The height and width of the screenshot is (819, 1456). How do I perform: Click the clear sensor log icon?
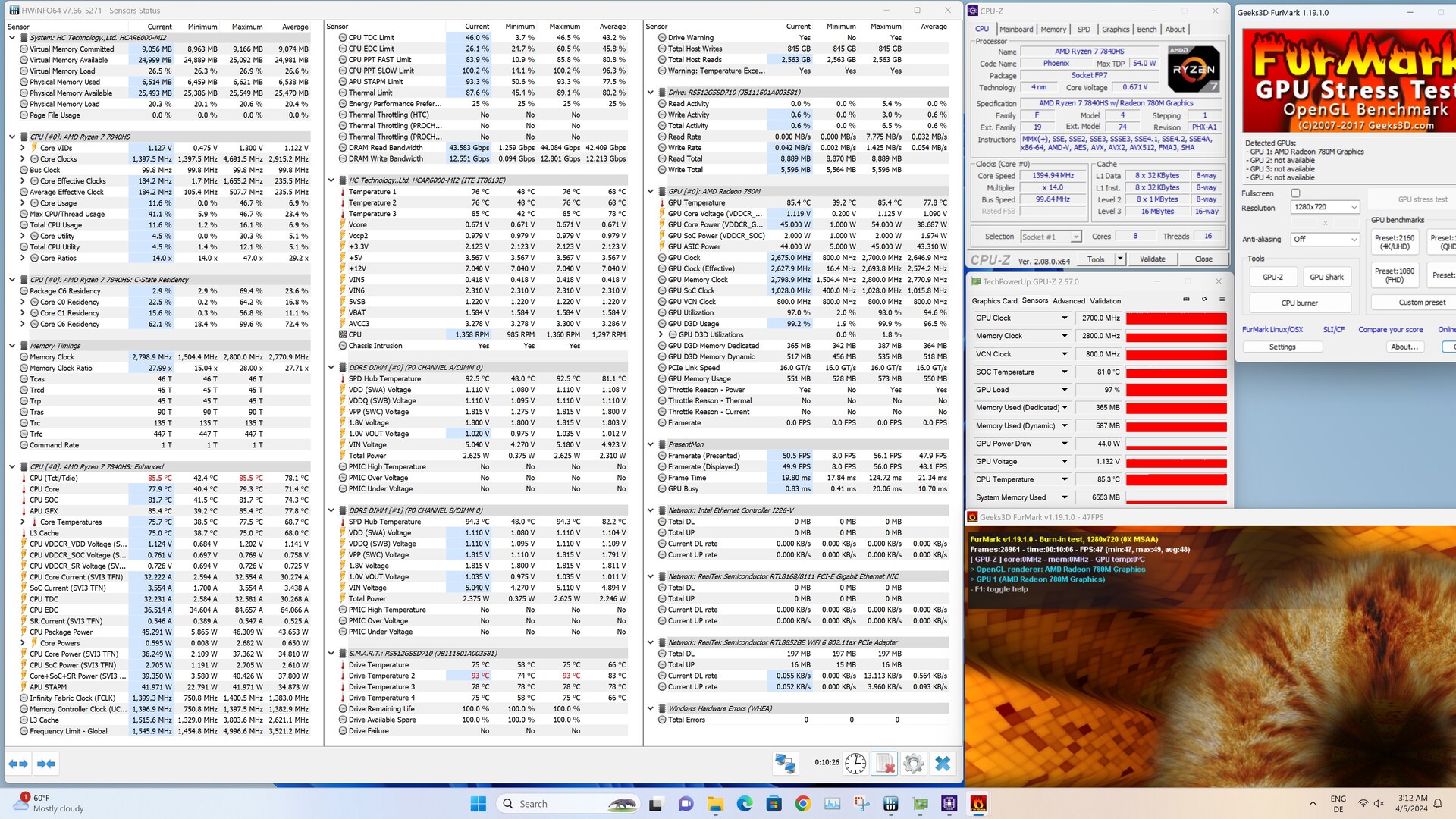pos(884,764)
